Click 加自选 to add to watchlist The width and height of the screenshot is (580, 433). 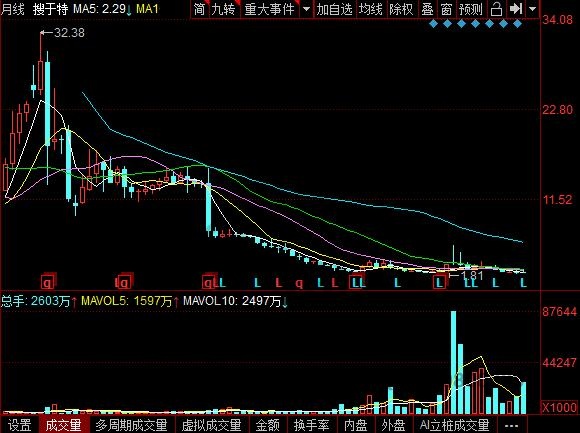(x=334, y=9)
